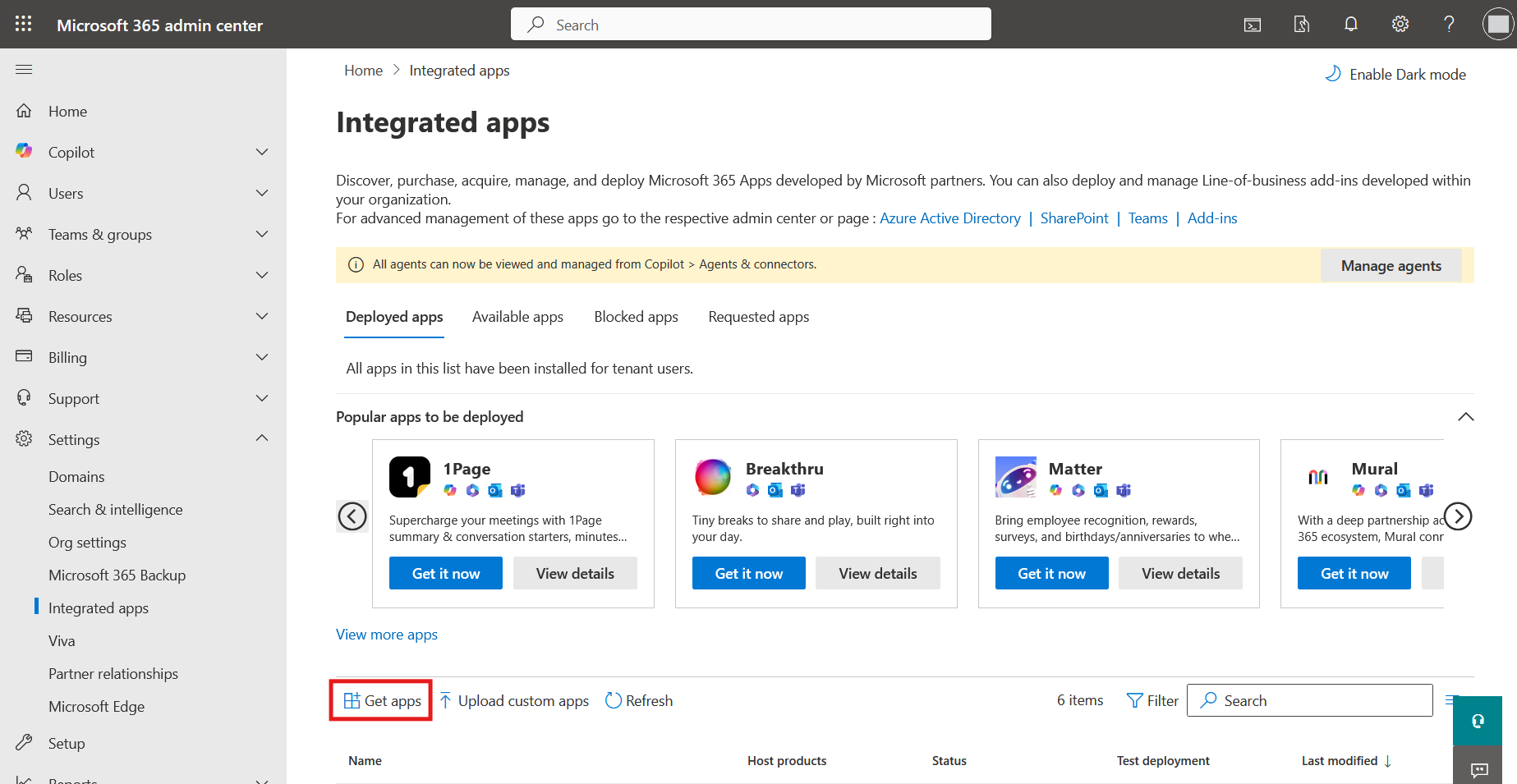The width and height of the screenshot is (1517, 784).
Task: Click the info icon in the agents banner
Action: tap(356, 264)
